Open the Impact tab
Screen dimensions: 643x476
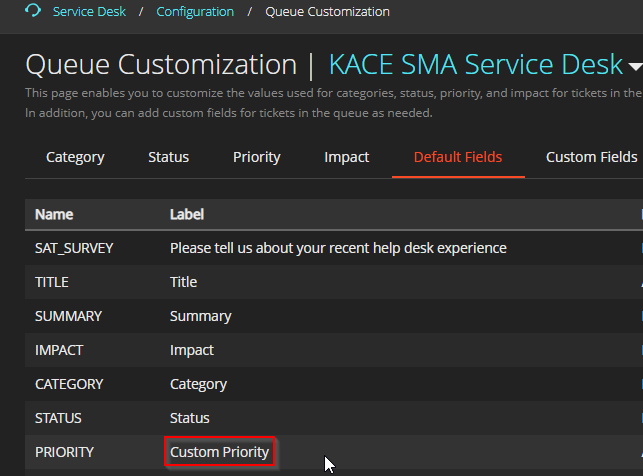pyautogui.click(x=347, y=157)
